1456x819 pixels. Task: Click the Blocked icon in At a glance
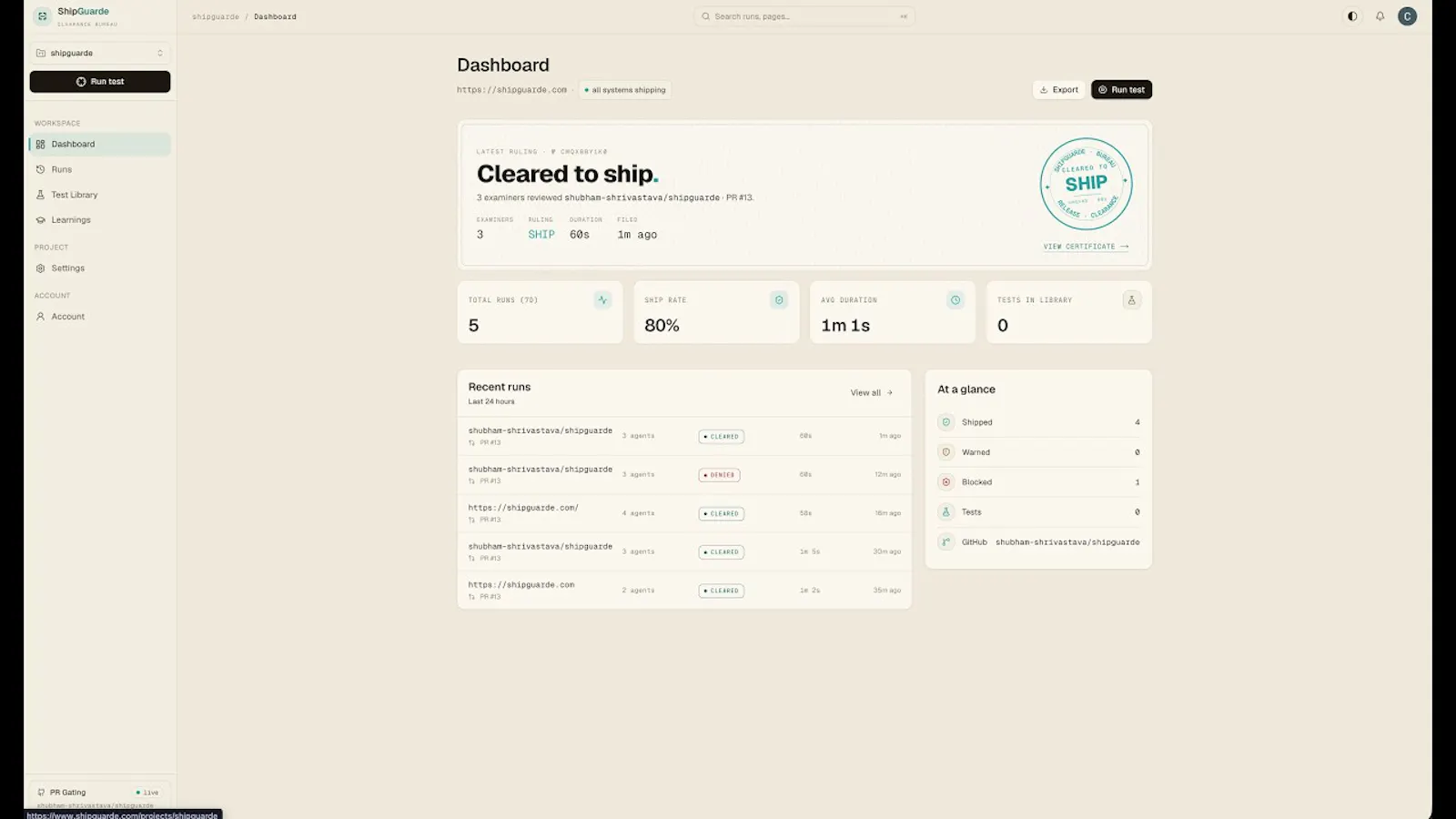pyautogui.click(x=945, y=482)
